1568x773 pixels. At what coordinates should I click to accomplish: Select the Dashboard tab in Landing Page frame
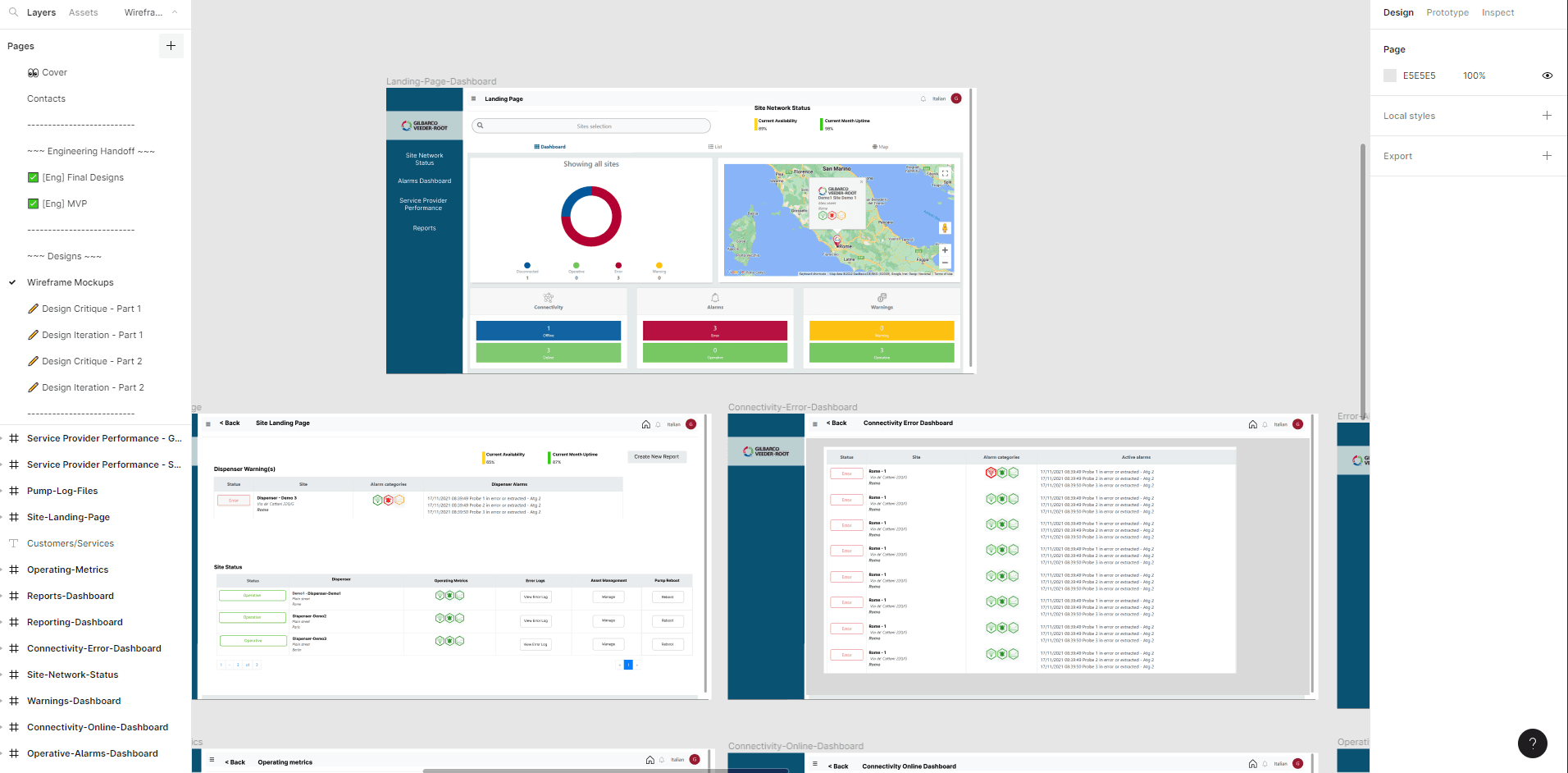click(x=549, y=147)
